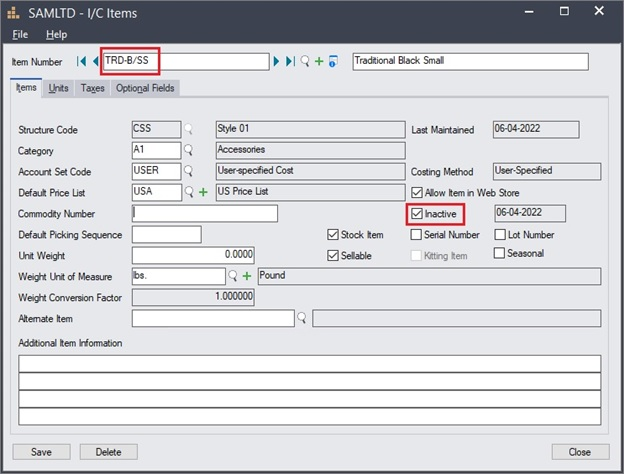Maximize the I/C Items window
This screenshot has width=624, height=474.
coord(564,11)
